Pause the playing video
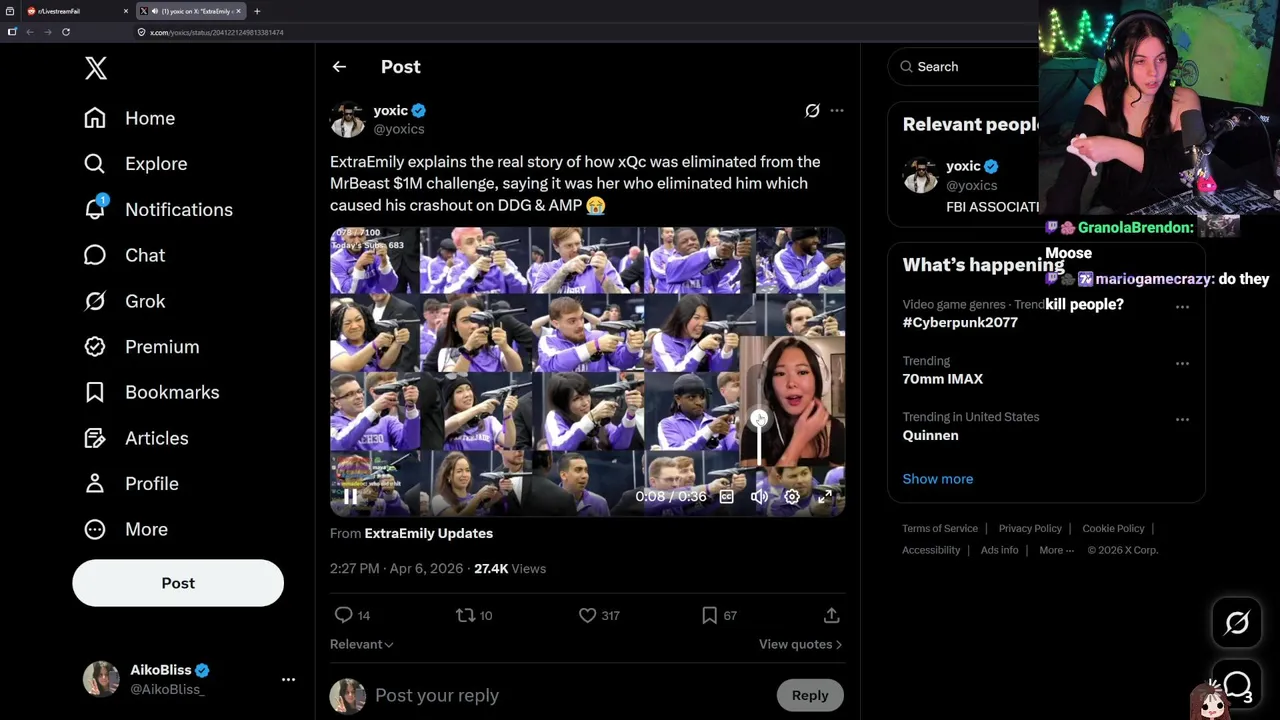 [350, 496]
